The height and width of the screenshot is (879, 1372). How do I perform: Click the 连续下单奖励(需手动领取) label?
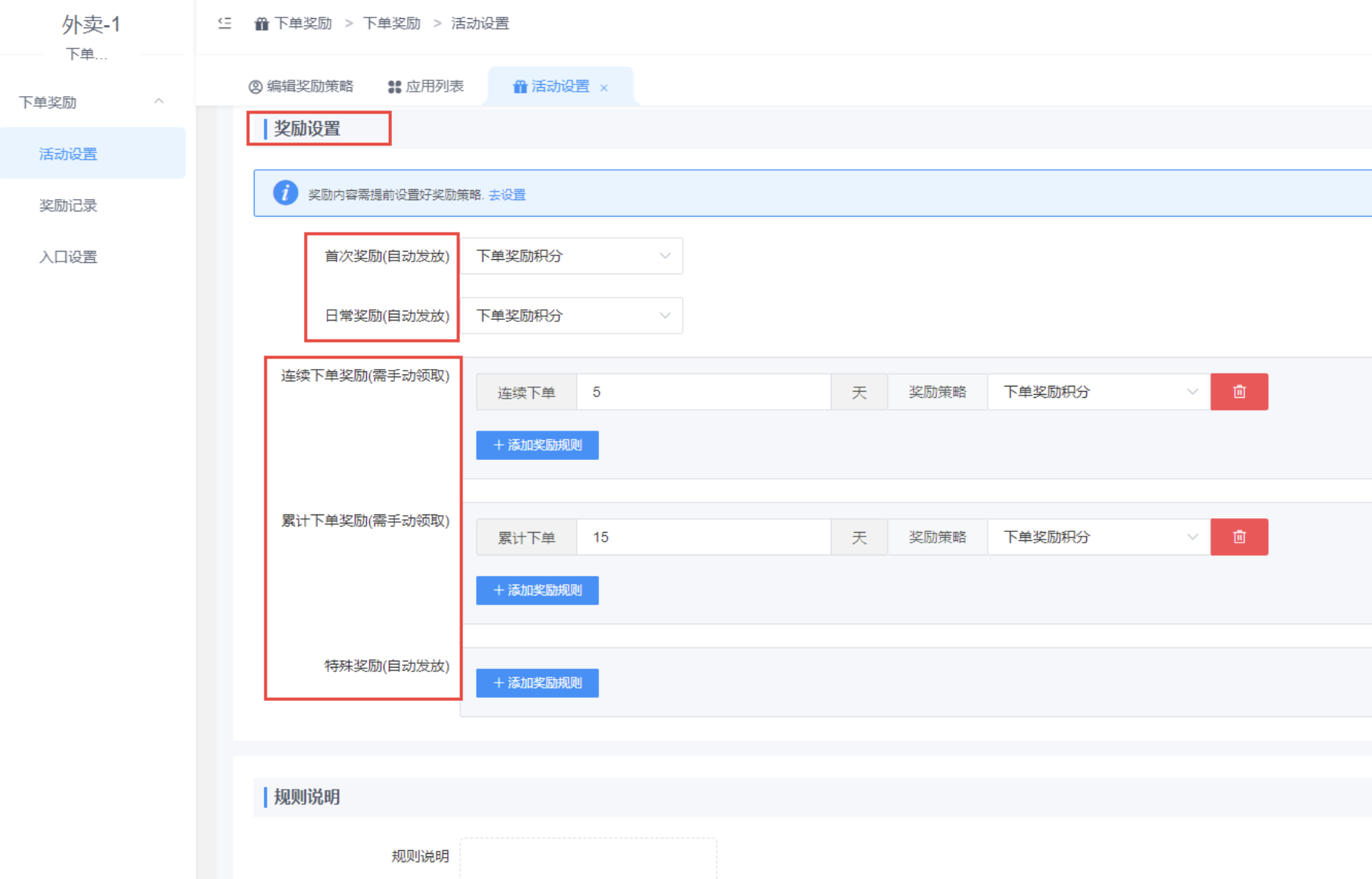[x=365, y=375]
